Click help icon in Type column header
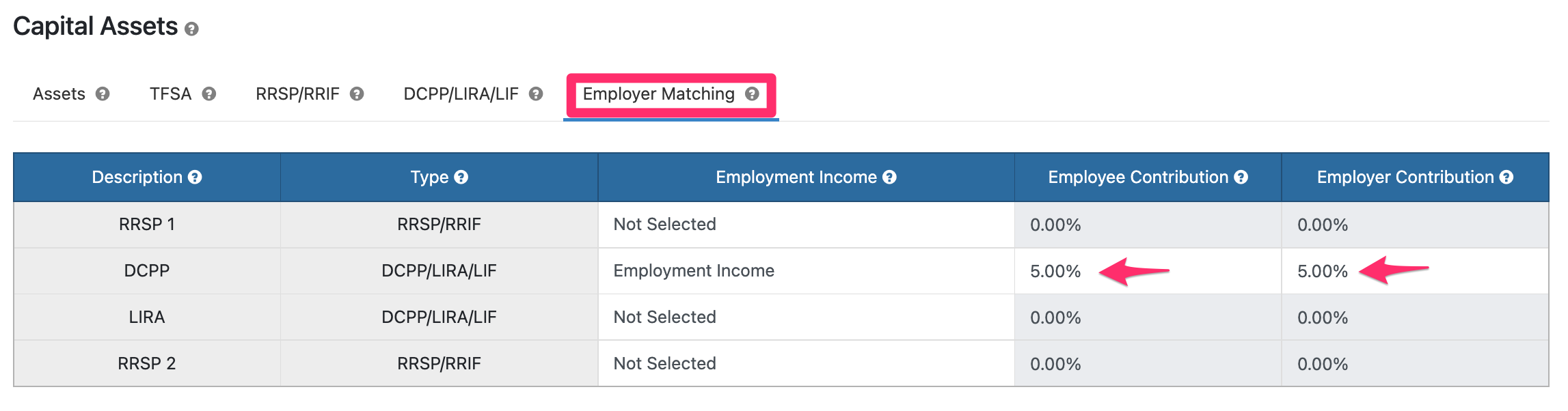Viewport: 1568px width, 411px height. (461, 178)
